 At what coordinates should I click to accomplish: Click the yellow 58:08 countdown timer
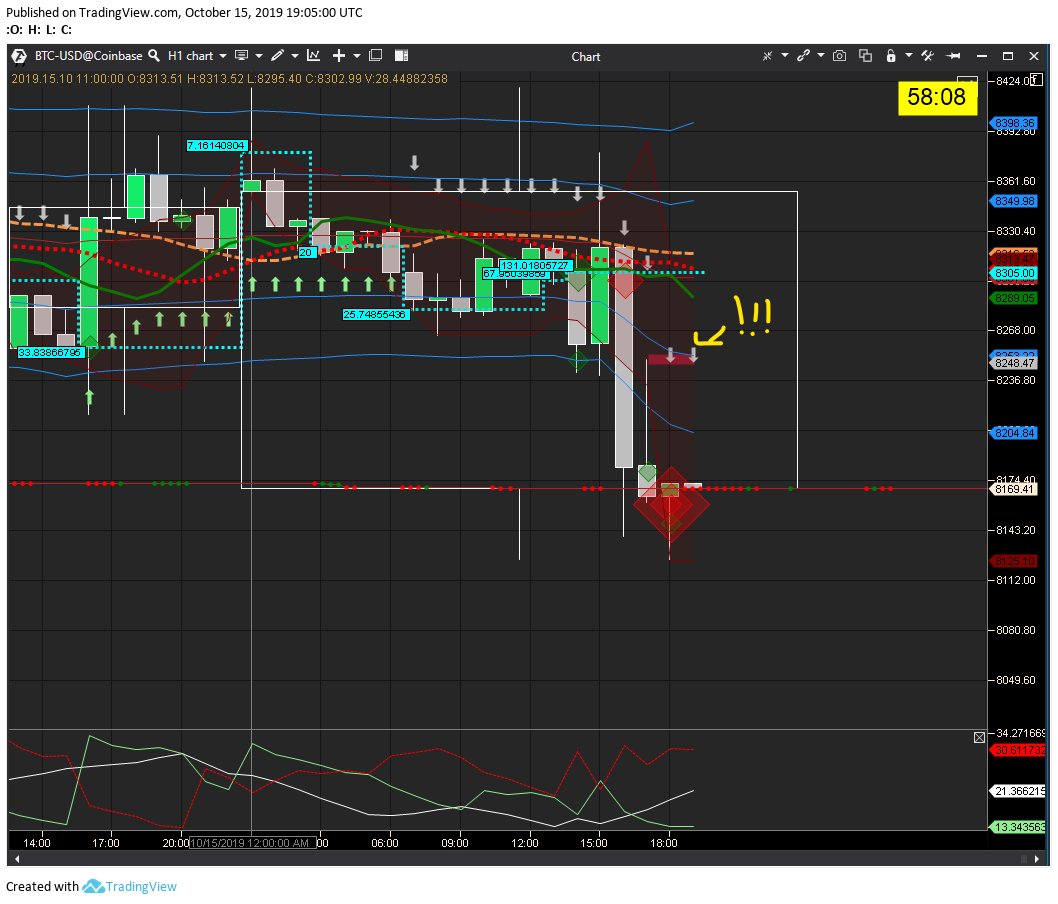937,97
